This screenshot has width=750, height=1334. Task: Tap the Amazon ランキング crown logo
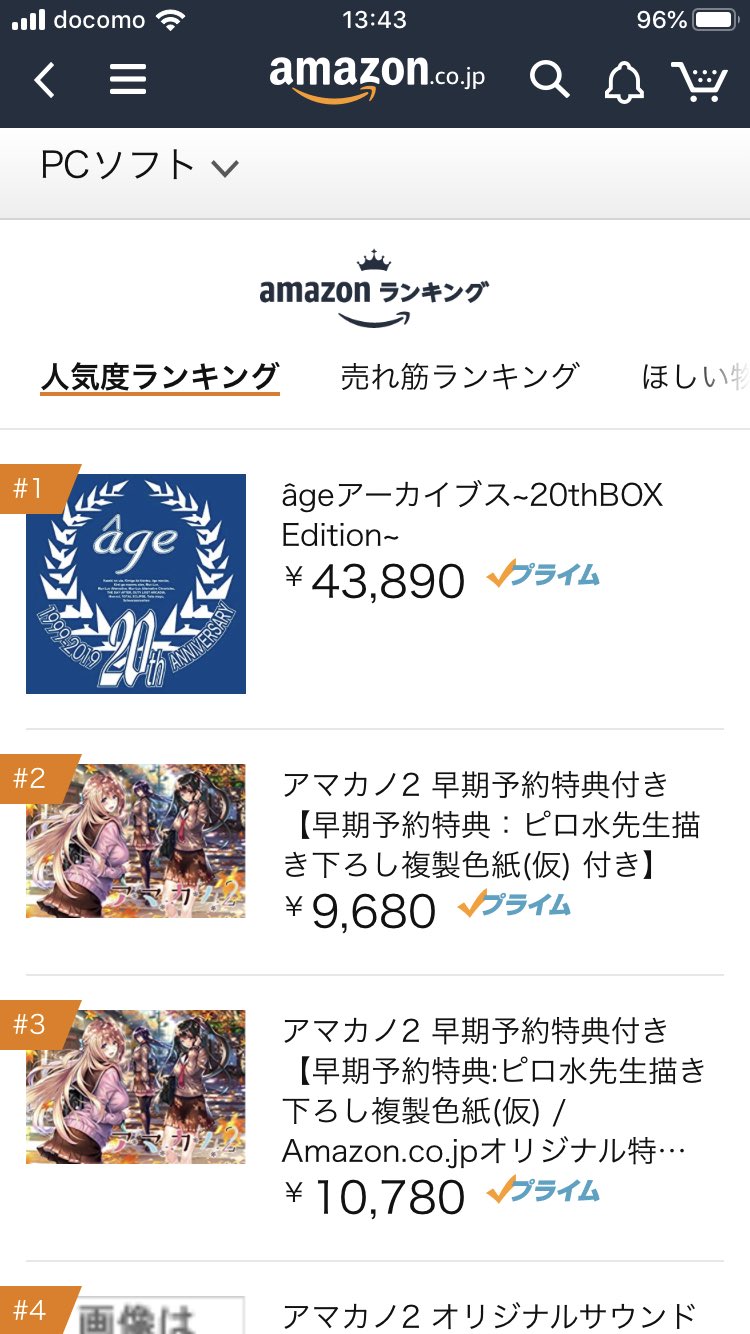[x=374, y=289]
